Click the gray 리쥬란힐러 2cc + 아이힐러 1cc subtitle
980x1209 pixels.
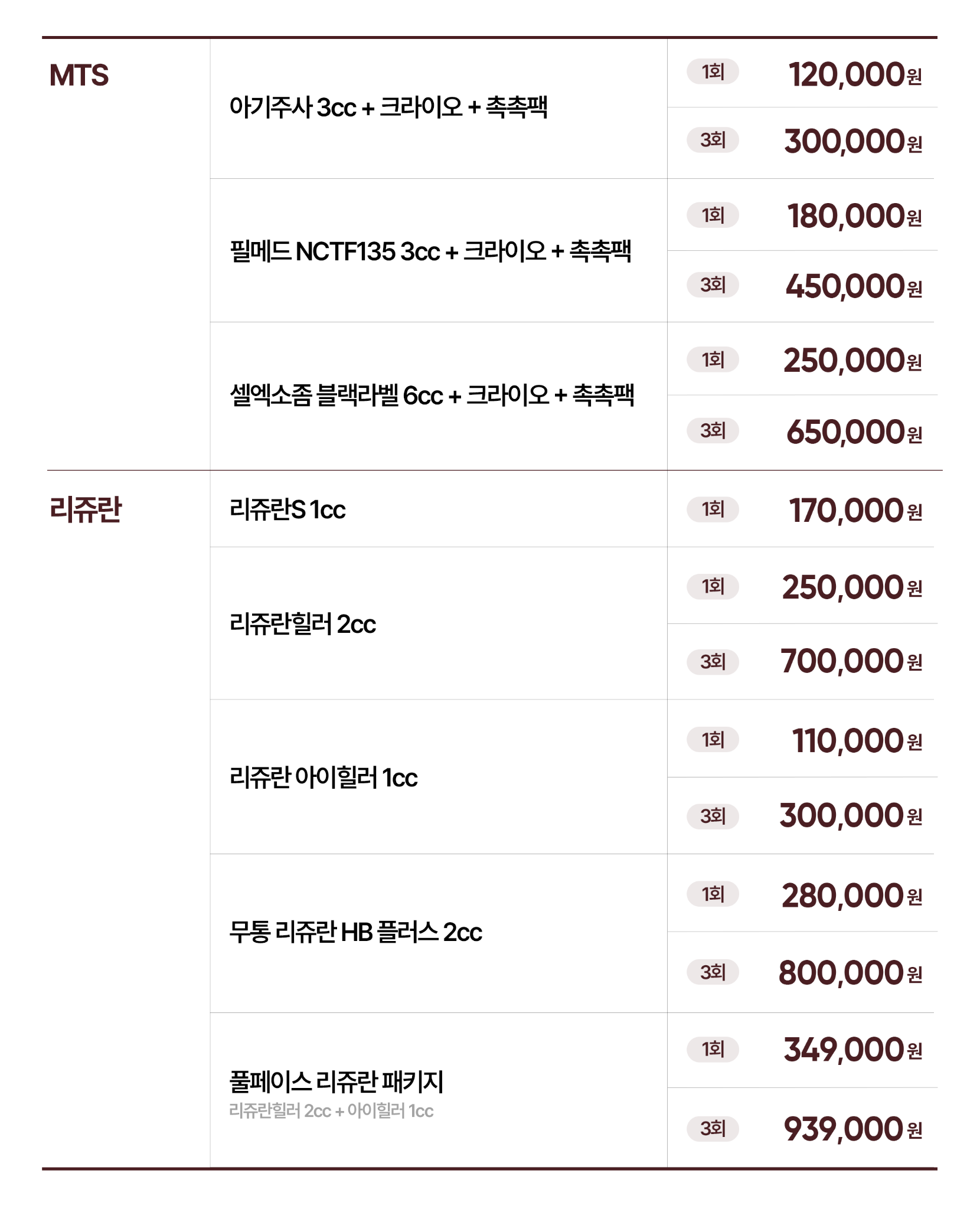tap(331, 1111)
